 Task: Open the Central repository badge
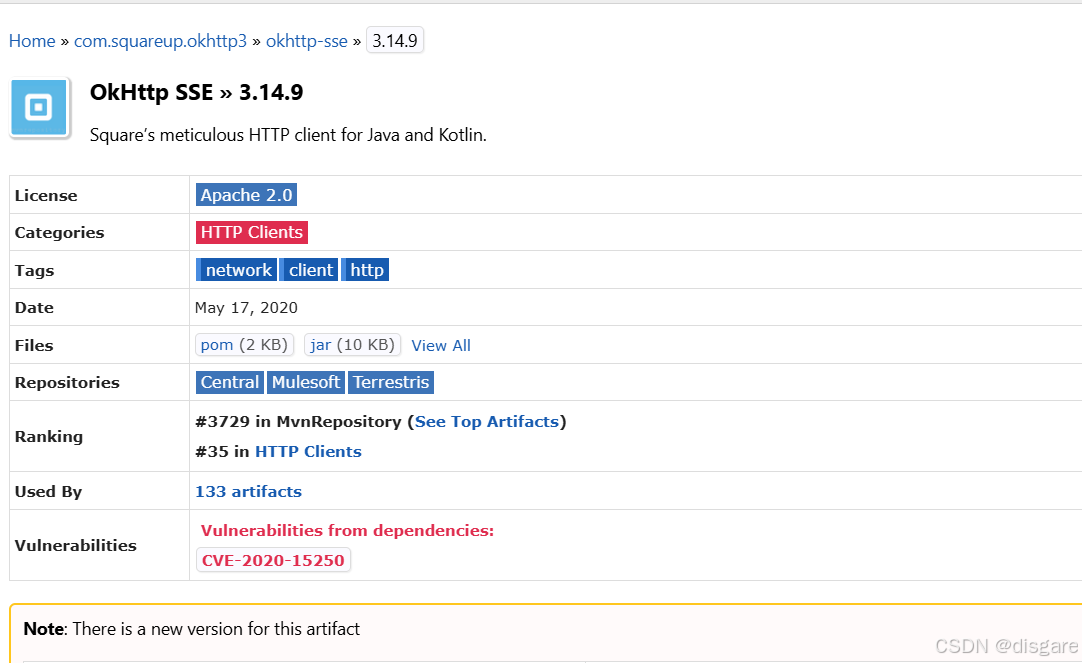click(x=230, y=382)
